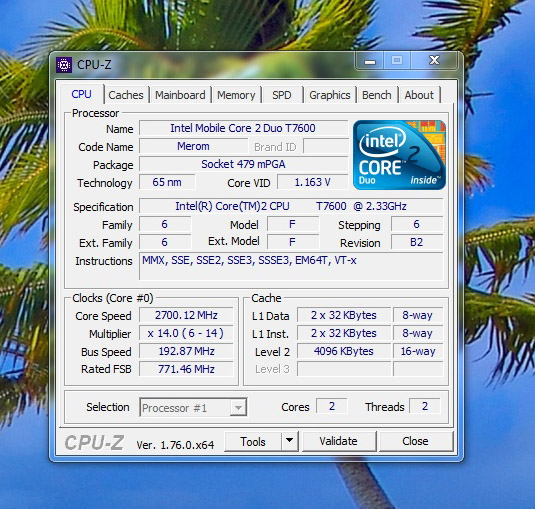Click the Merom code name value
The height and width of the screenshot is (509, 535).
(193, 146)
